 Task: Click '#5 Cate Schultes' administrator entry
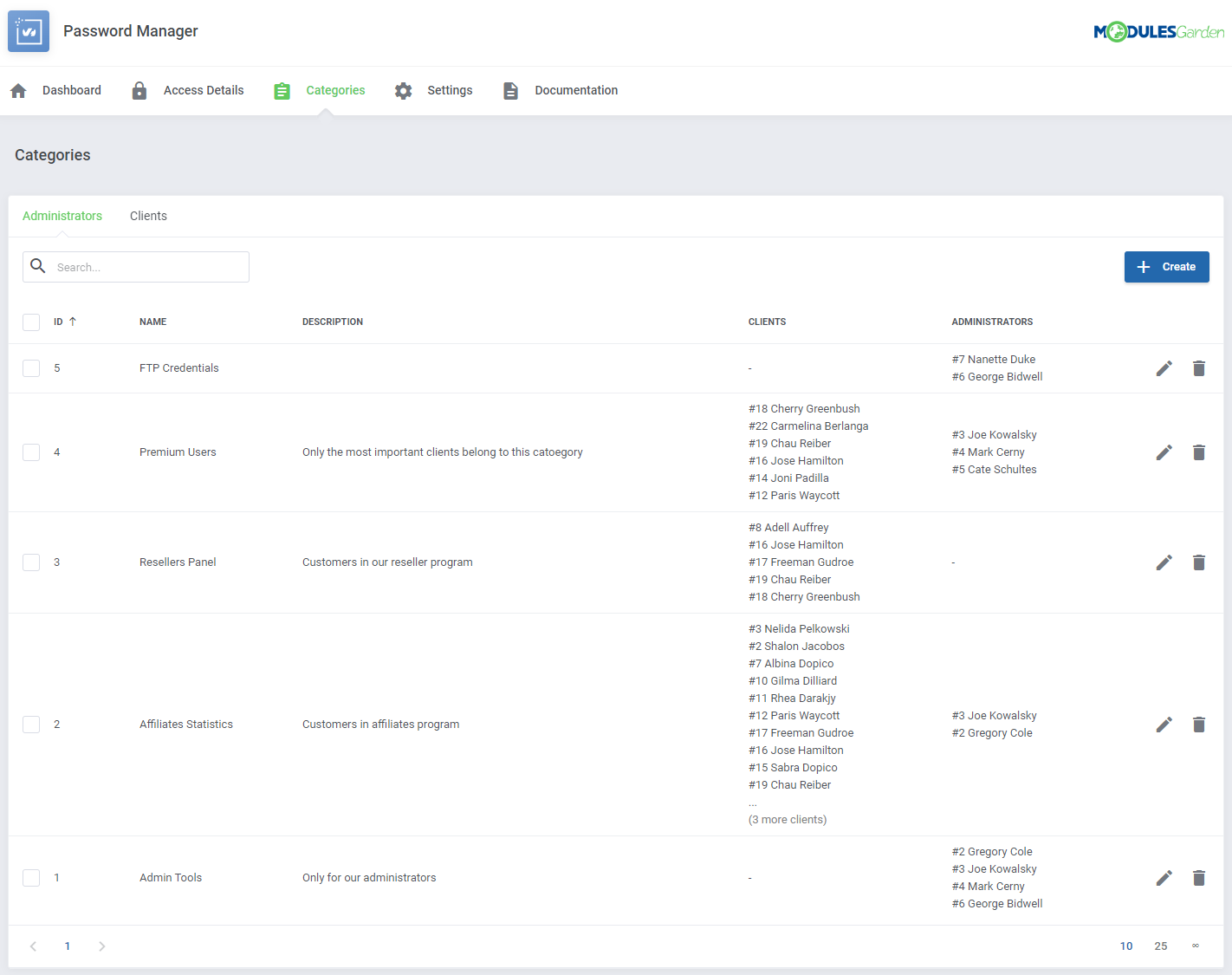point(994,470)
